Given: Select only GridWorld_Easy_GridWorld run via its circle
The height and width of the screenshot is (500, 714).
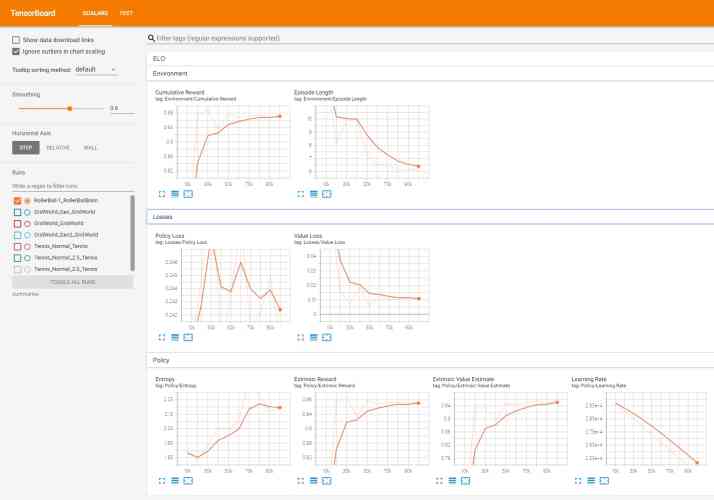Looking at the screenshot, I should pyautogui.click(x=27, y=212).
